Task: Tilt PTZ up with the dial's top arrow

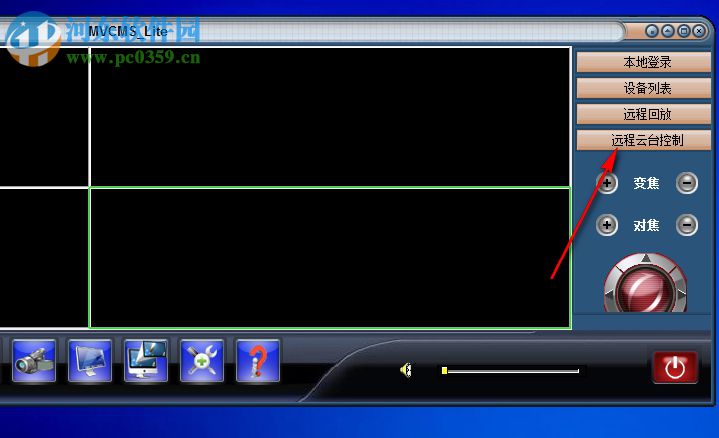Action: pos(646,259)
